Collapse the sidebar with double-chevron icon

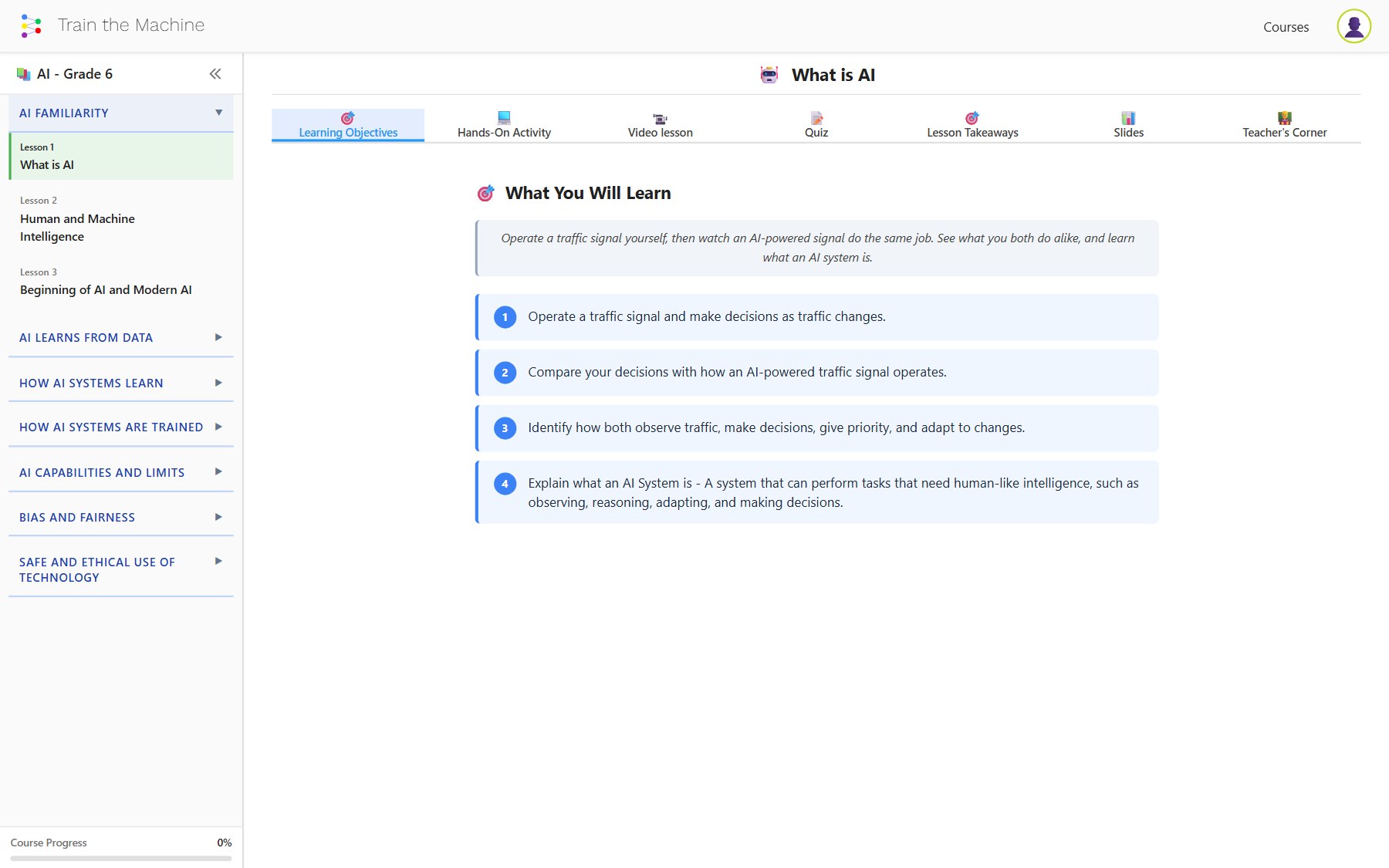click(x=215, y=74)
